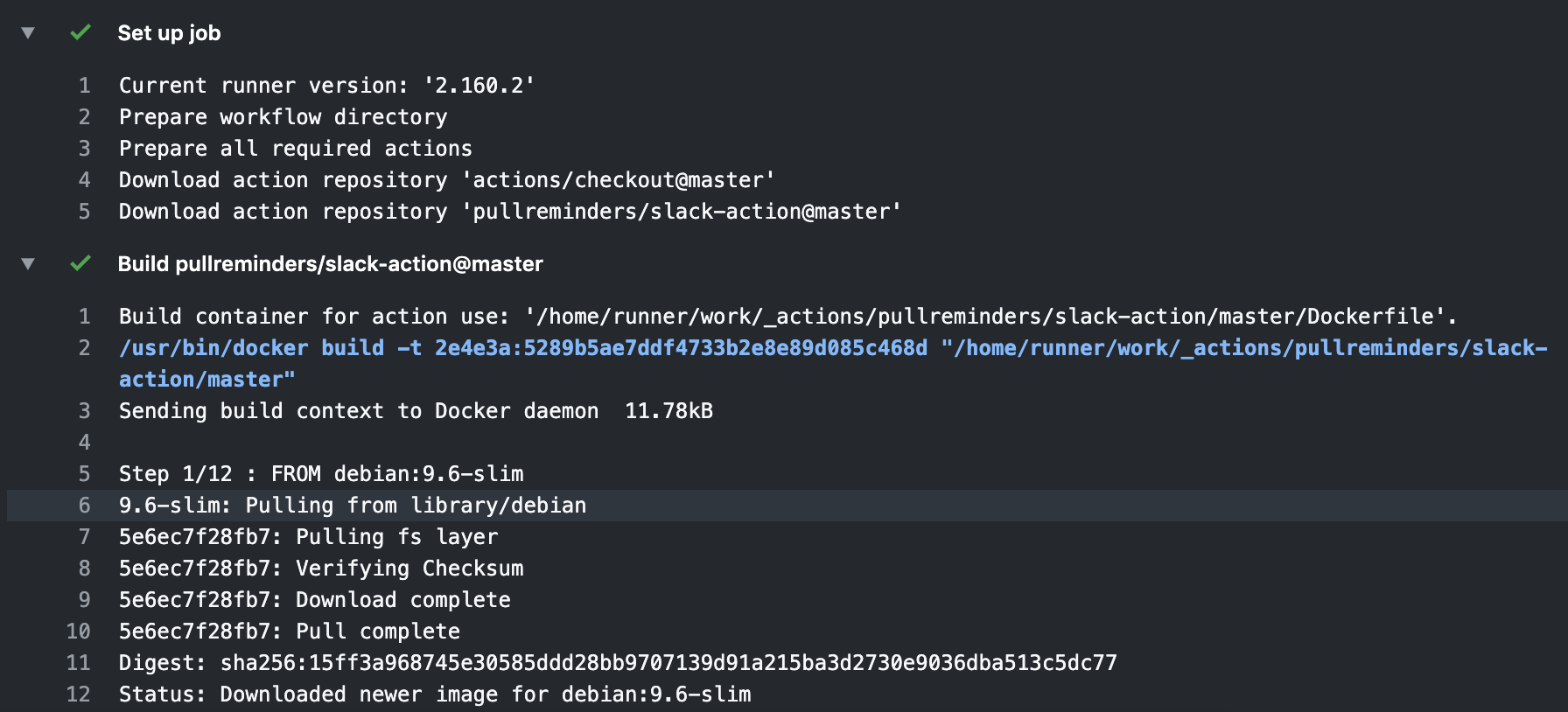Click the 'Sending build context to Docker daemon' line
This screenshot has height=712, width=1568.
click(416, 411)
